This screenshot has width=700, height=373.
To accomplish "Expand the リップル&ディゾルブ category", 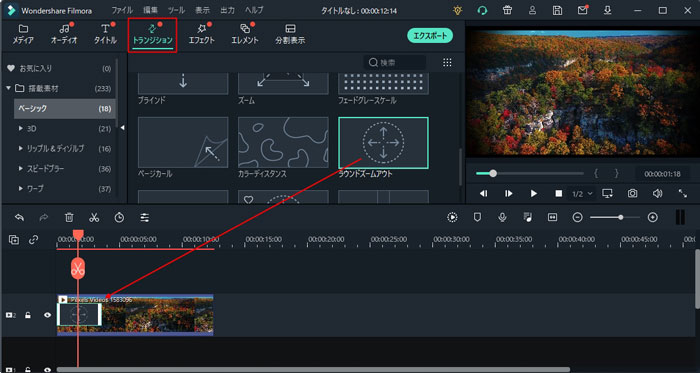I will coord(21,149).
